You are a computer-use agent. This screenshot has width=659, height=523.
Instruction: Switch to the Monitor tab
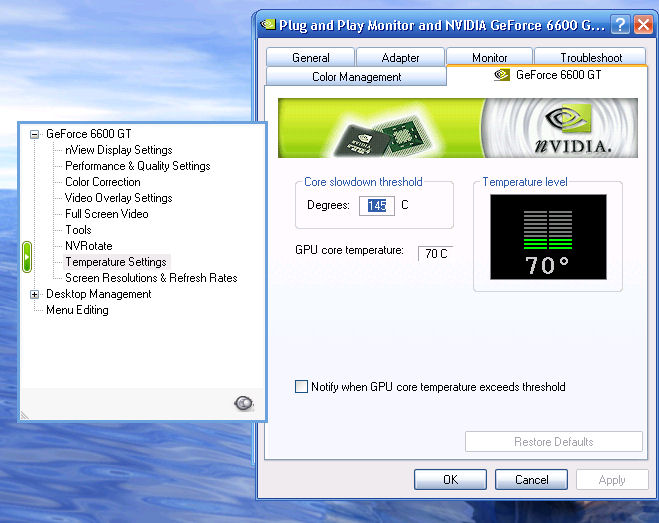(x=490, y=58)
